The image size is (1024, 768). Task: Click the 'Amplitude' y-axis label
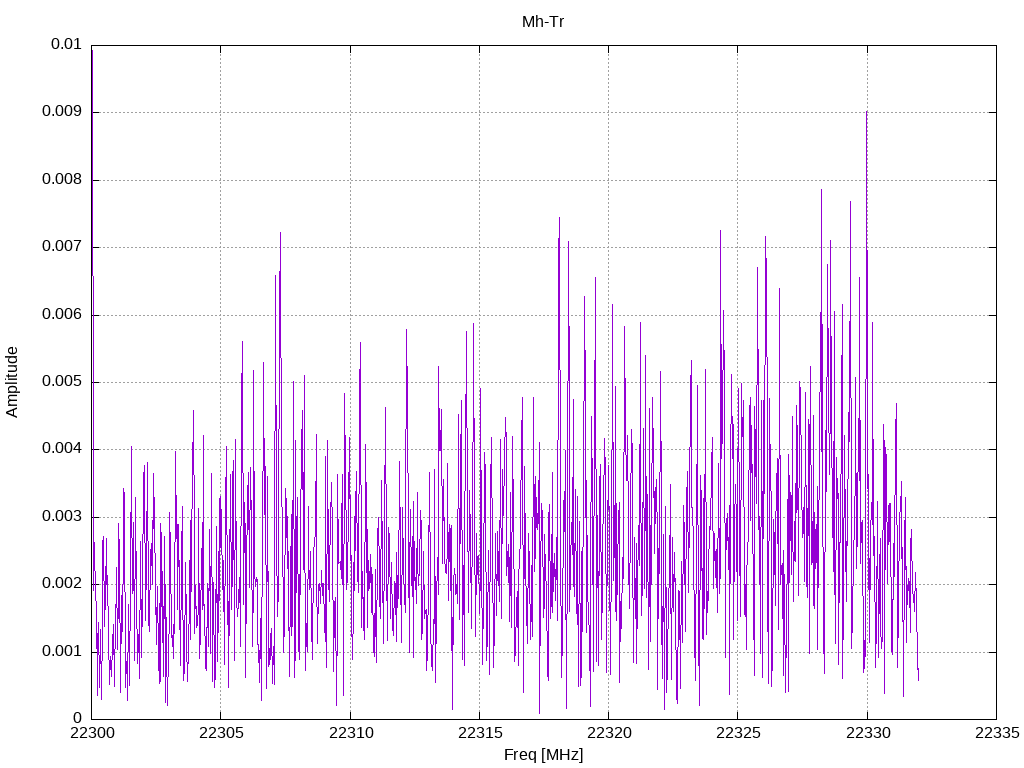pyautogui.click(x=12, y=382)
